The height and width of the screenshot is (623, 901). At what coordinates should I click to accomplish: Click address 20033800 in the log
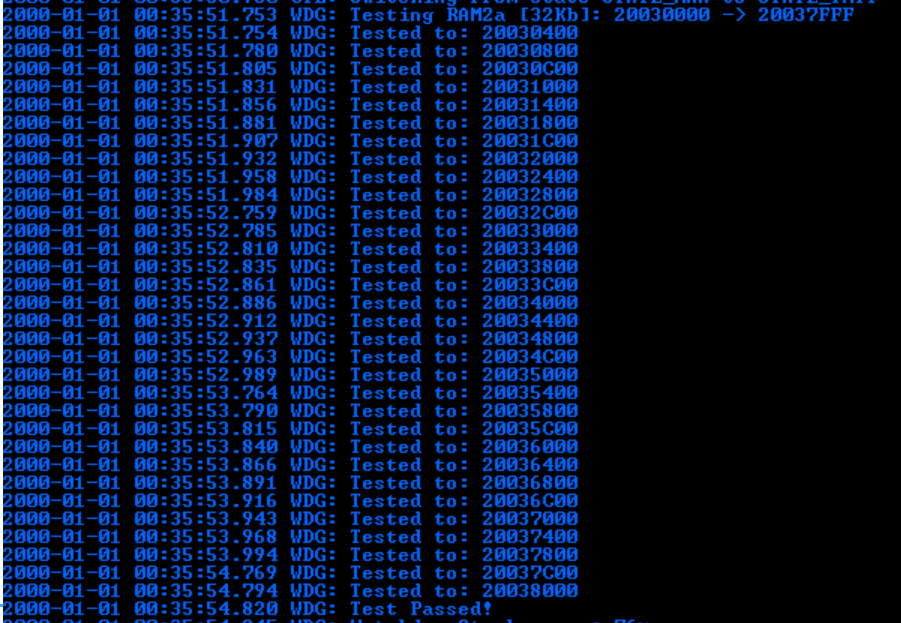[x=530, y=267]
